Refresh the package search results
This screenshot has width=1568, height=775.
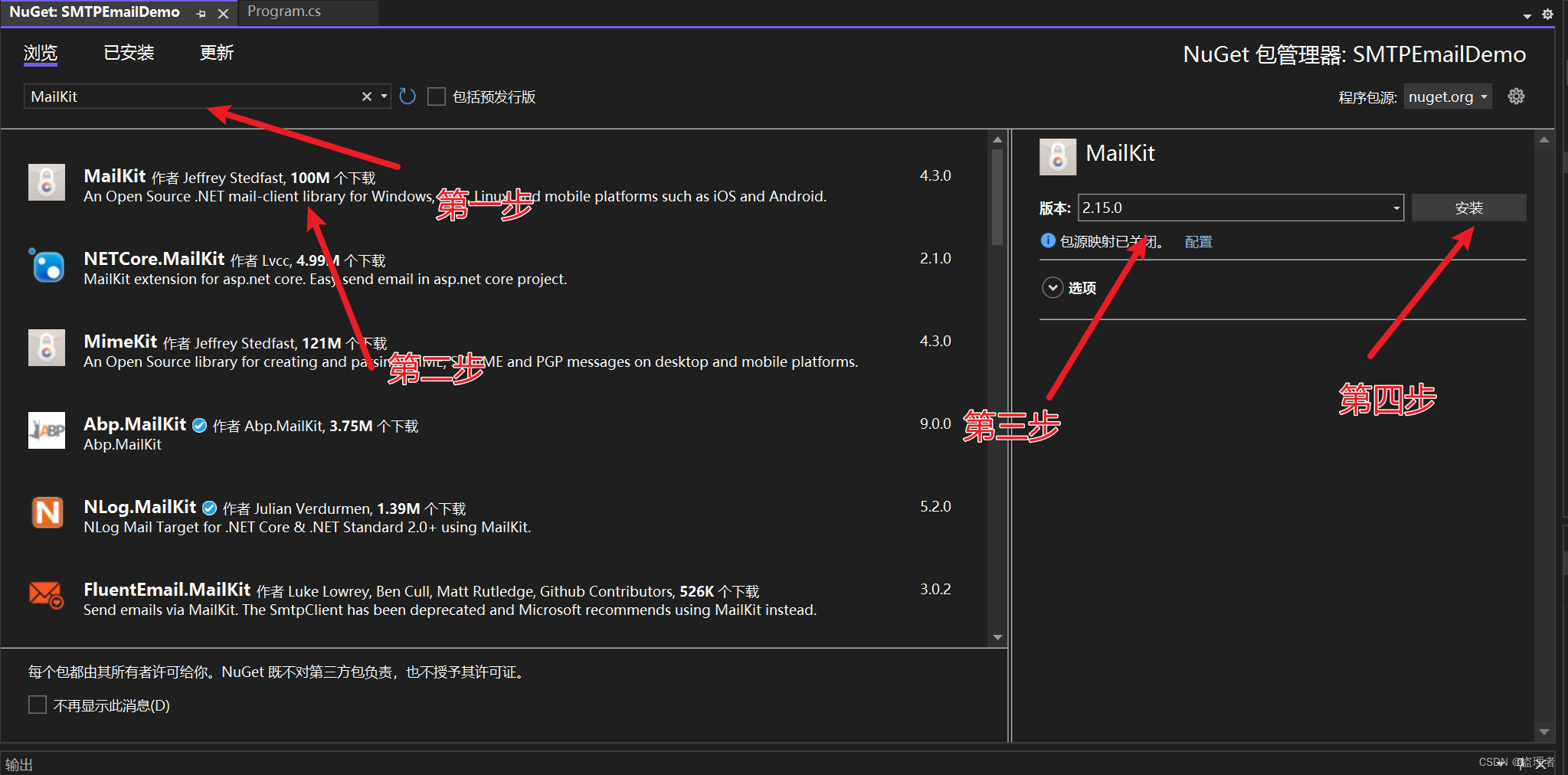pyautogui.click(x=407, y=96)
